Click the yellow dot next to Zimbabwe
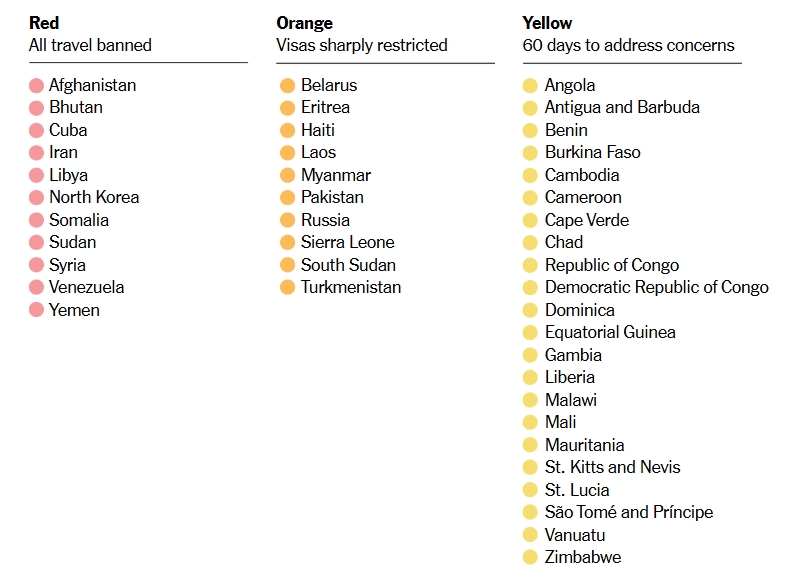 530,558
